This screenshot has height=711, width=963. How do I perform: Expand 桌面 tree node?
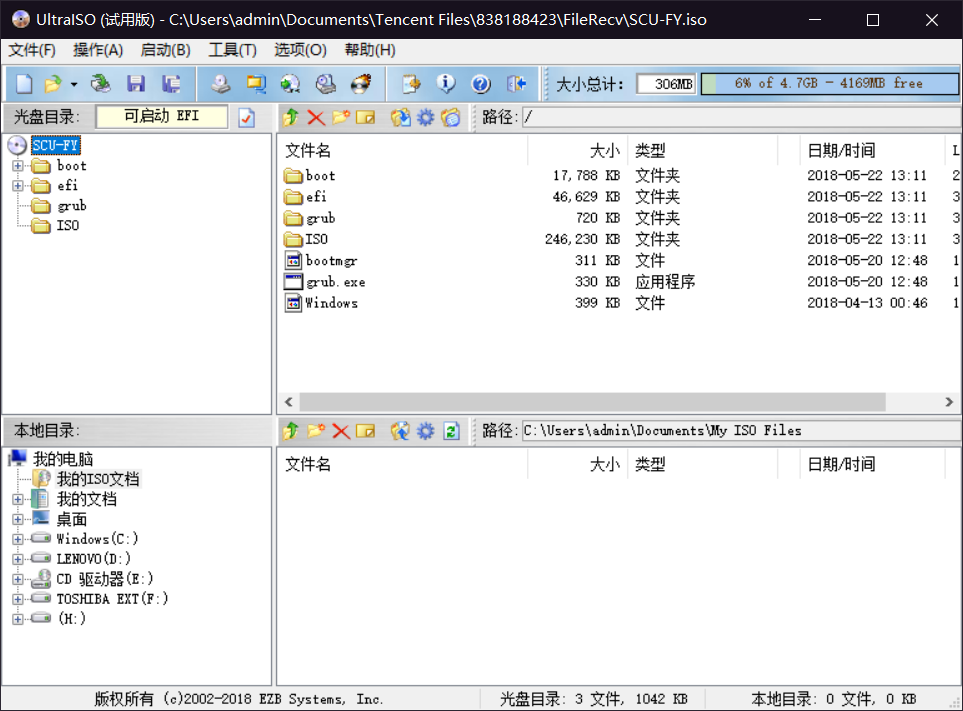[18, 519]
